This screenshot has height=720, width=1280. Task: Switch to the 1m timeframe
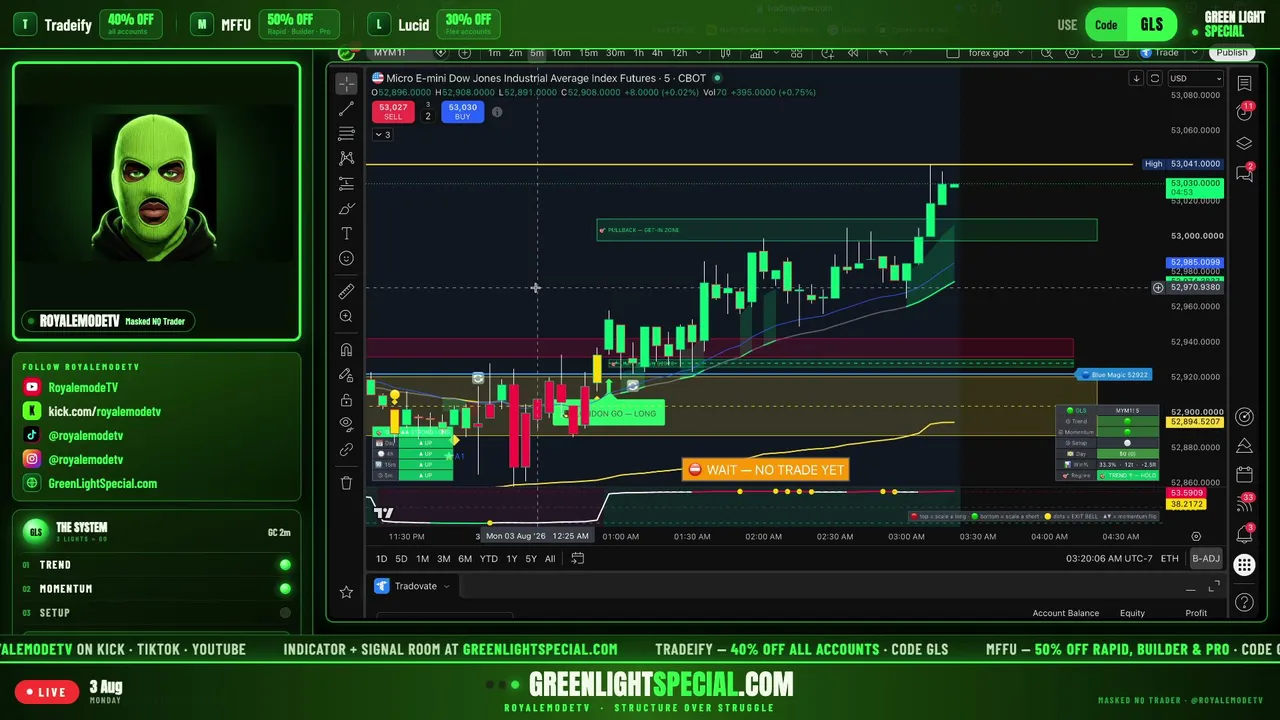coord(494,52)
